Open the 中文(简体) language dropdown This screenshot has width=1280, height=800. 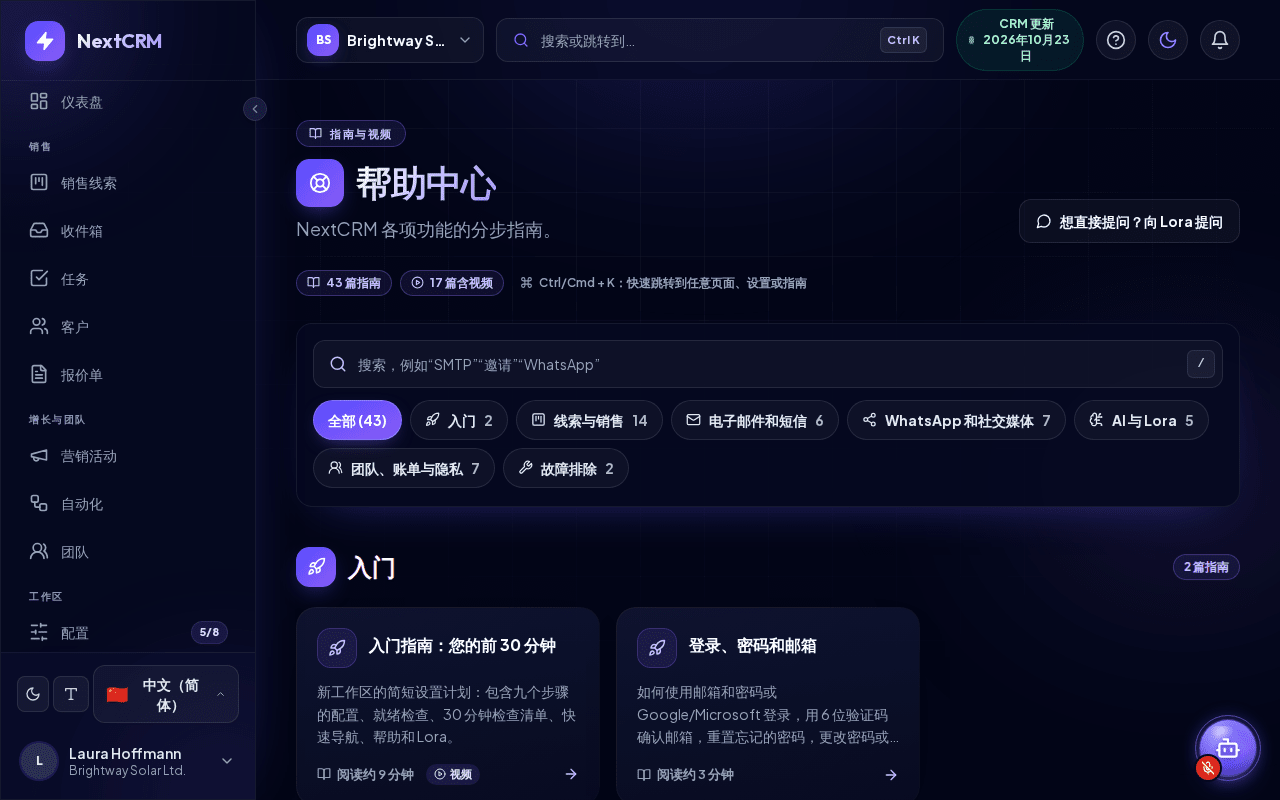click(x=166, y=694)
